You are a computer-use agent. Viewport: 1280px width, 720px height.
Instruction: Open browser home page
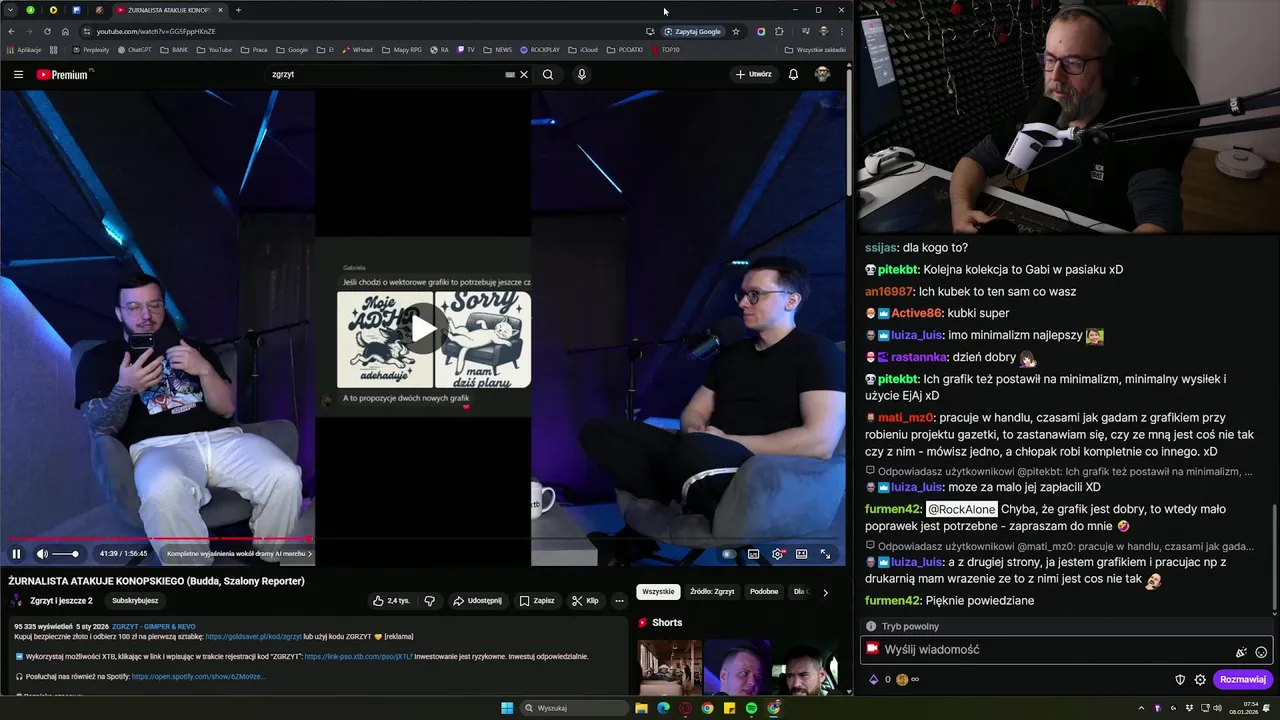pos(65,31)
